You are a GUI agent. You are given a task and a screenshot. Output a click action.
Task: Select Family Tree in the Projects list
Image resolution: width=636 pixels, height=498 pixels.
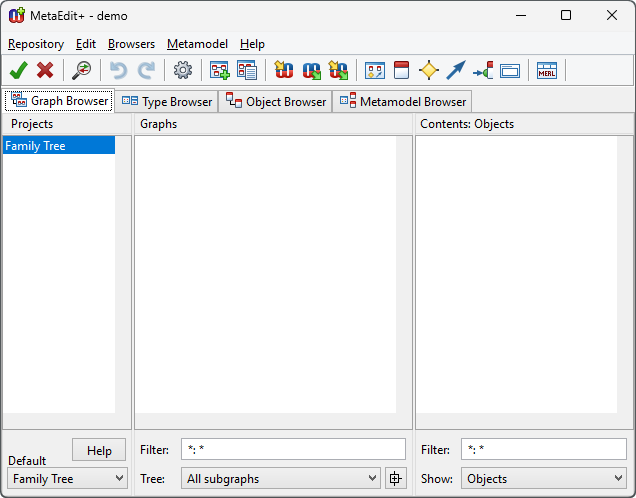59,145
